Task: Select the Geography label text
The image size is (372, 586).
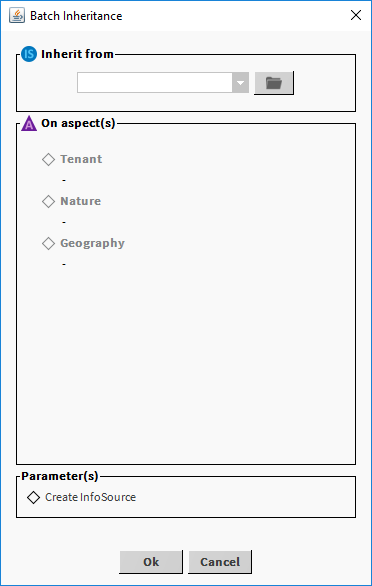Action: point(92,243)
